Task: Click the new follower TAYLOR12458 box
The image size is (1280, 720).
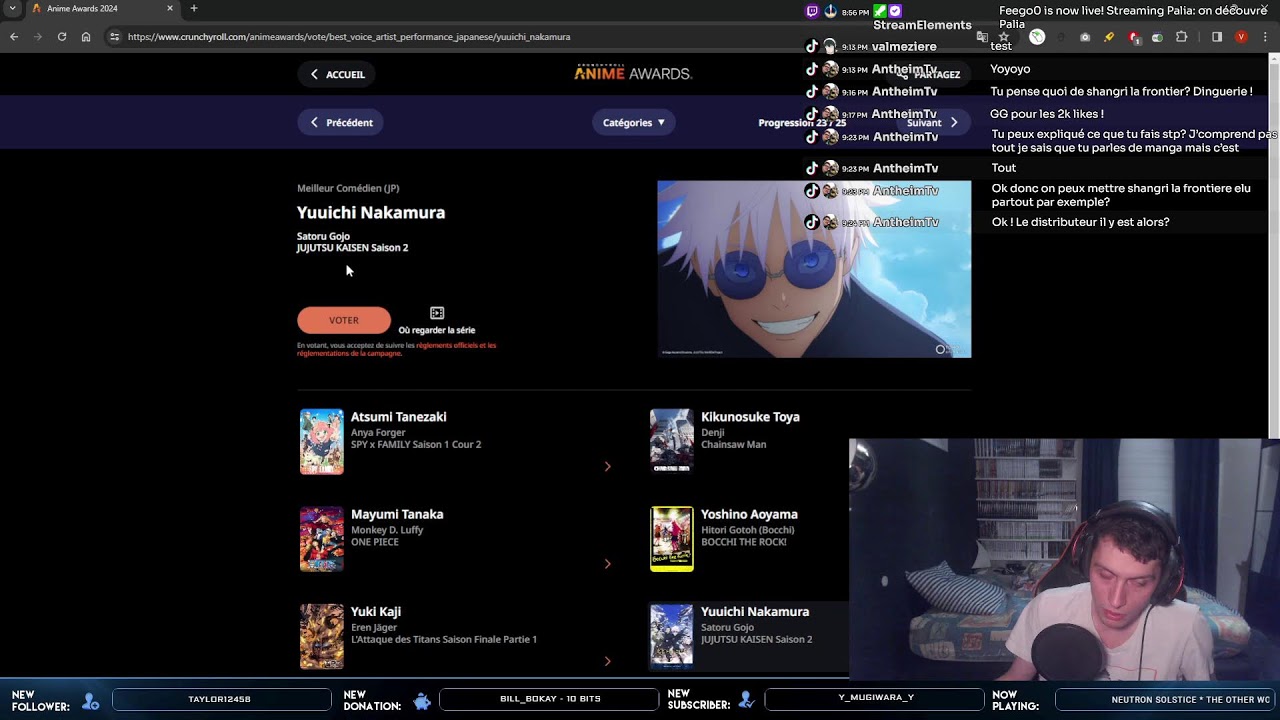Action: point(221,699)
